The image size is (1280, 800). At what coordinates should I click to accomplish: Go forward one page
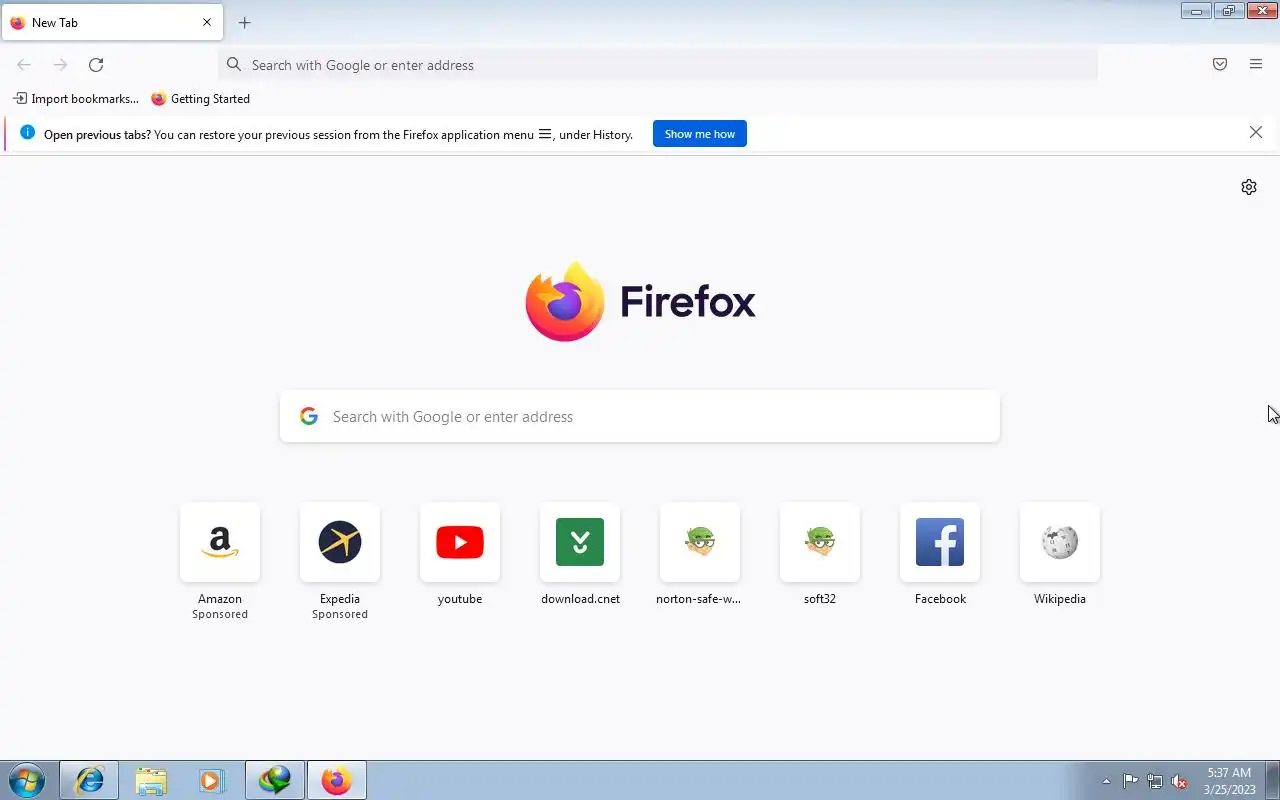tap(60, 65)
